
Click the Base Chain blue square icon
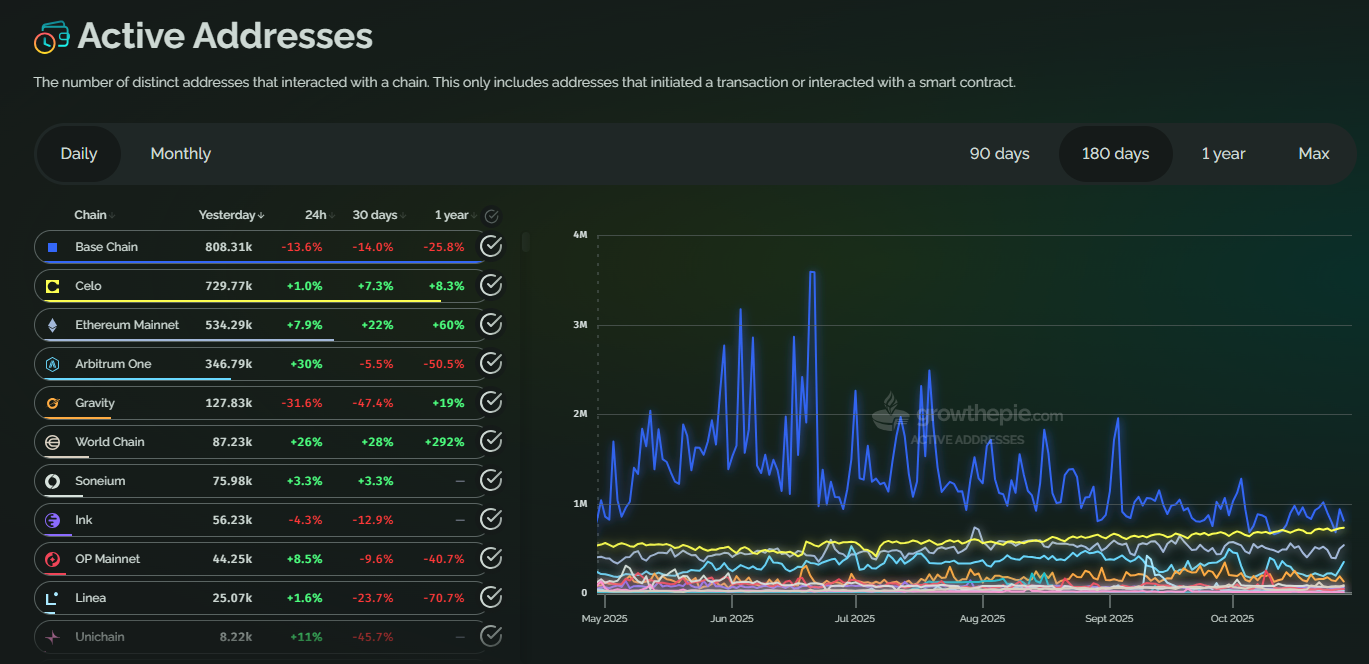click(53, 247)
